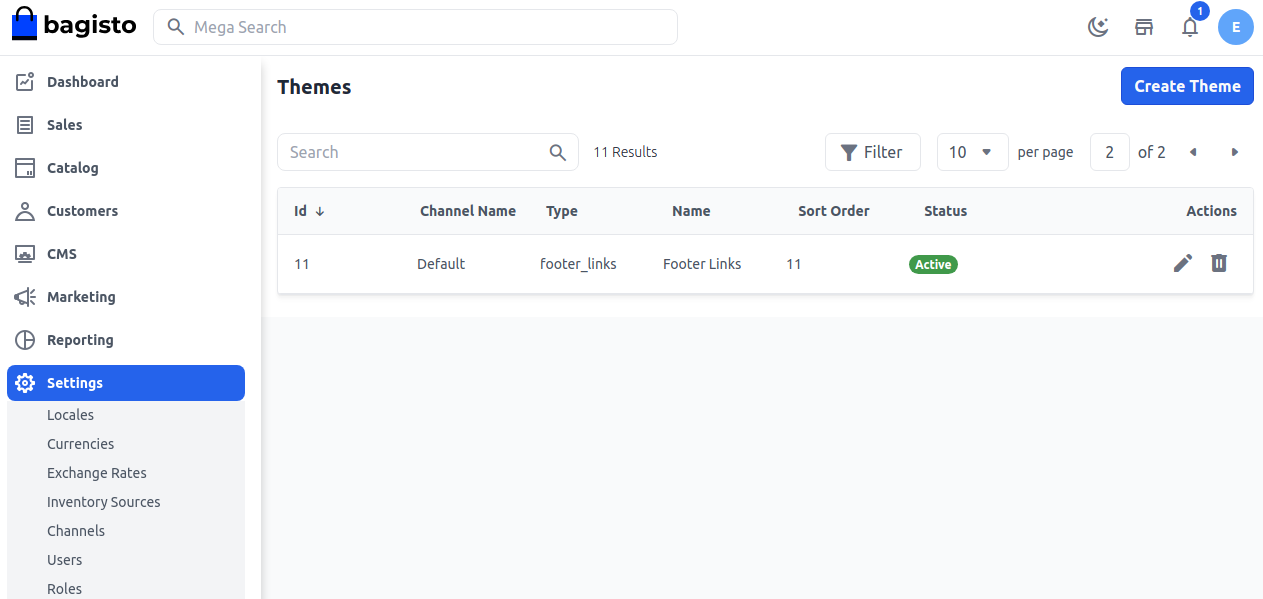Select the Sales icon in the sidebar

click(x=27, y=124)
